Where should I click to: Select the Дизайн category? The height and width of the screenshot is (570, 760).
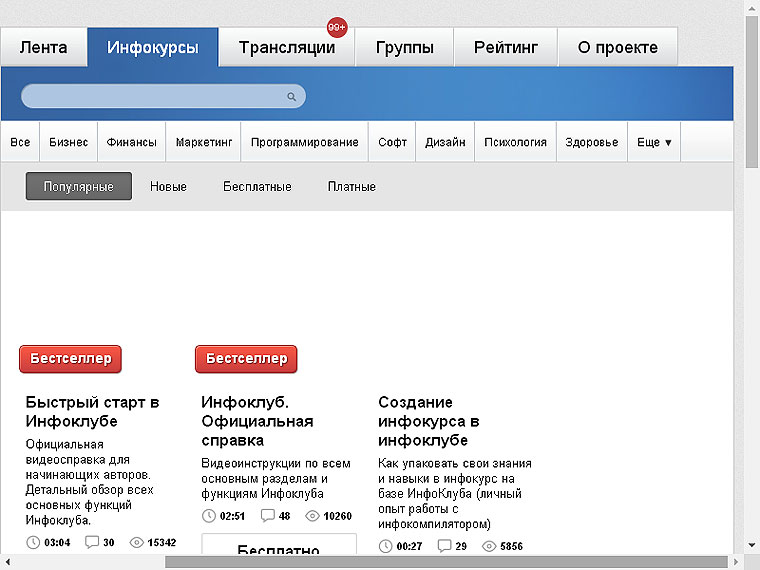(x=445, y=142)
